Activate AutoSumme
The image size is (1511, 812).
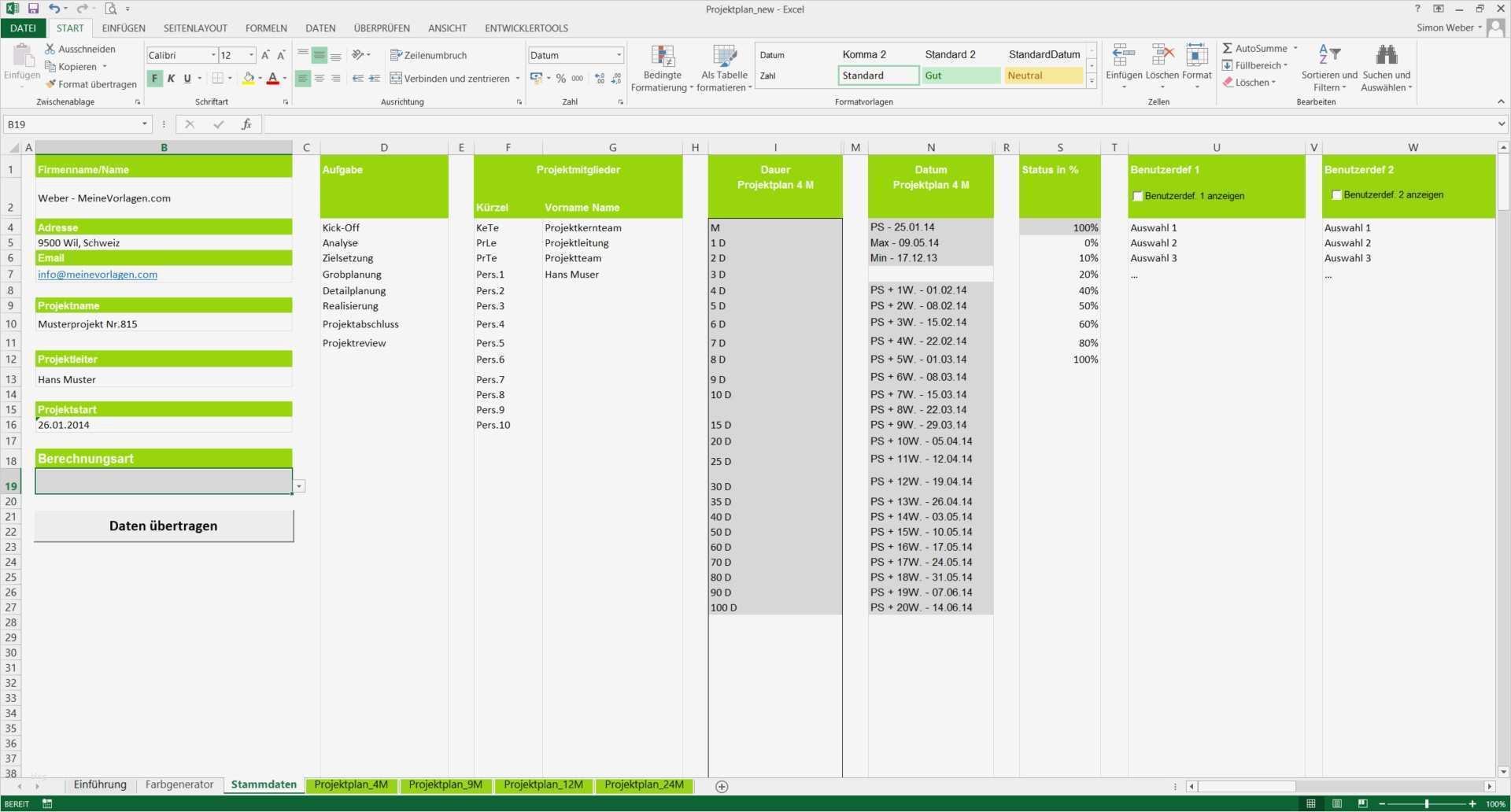(1258, 48)
